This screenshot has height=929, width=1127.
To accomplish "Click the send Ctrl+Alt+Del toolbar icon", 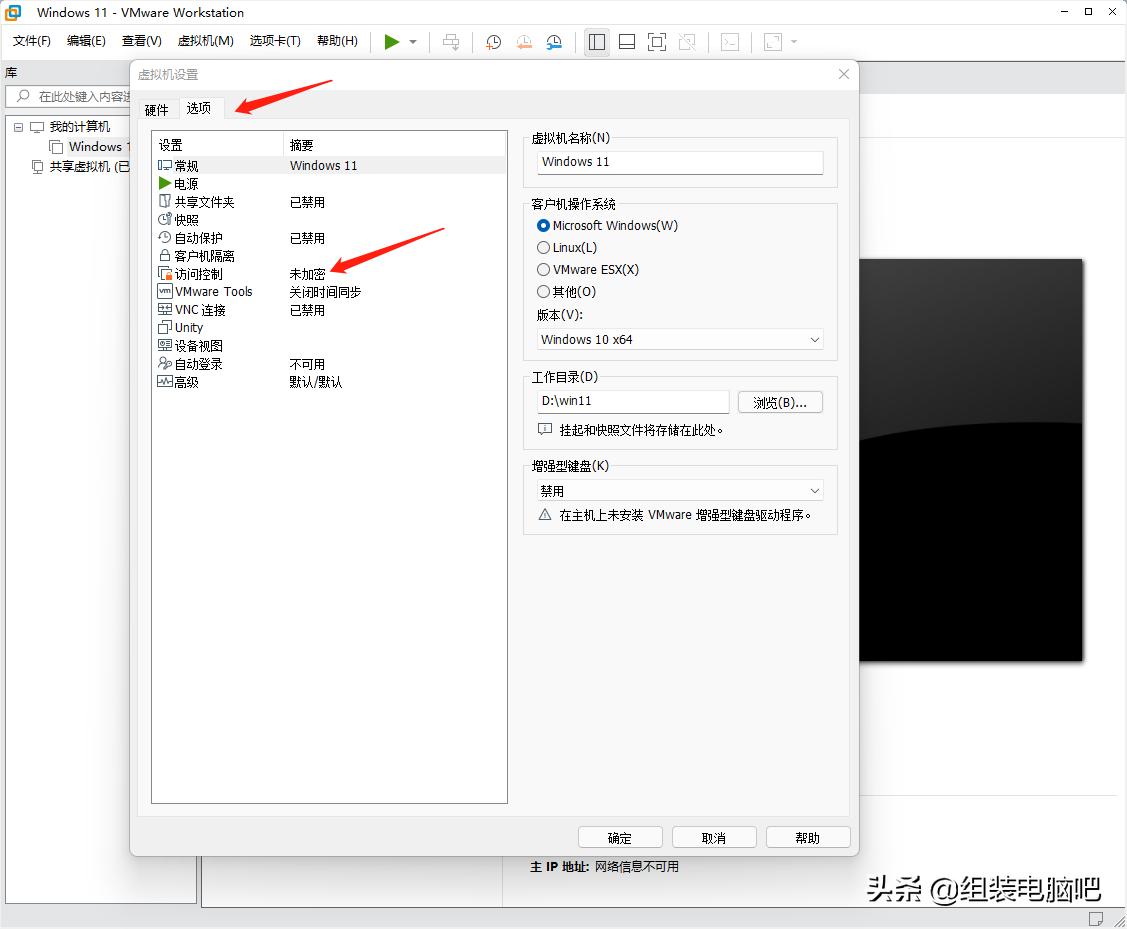I will [x=452, y=42].
